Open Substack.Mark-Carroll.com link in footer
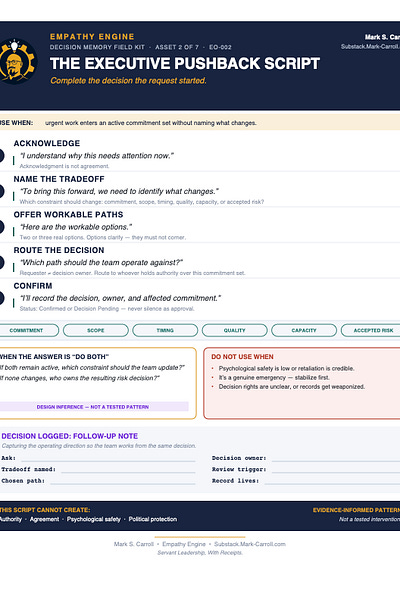Screen dimensions: 400x600 tap(250, 544)
